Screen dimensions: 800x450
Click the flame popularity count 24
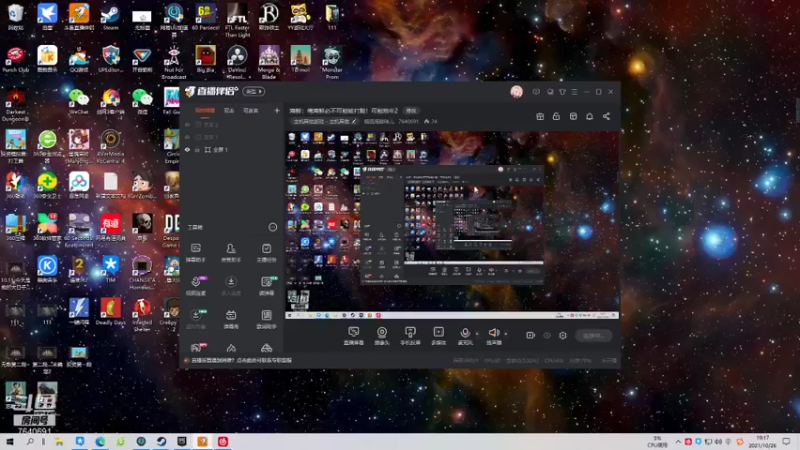click(431, 121)
